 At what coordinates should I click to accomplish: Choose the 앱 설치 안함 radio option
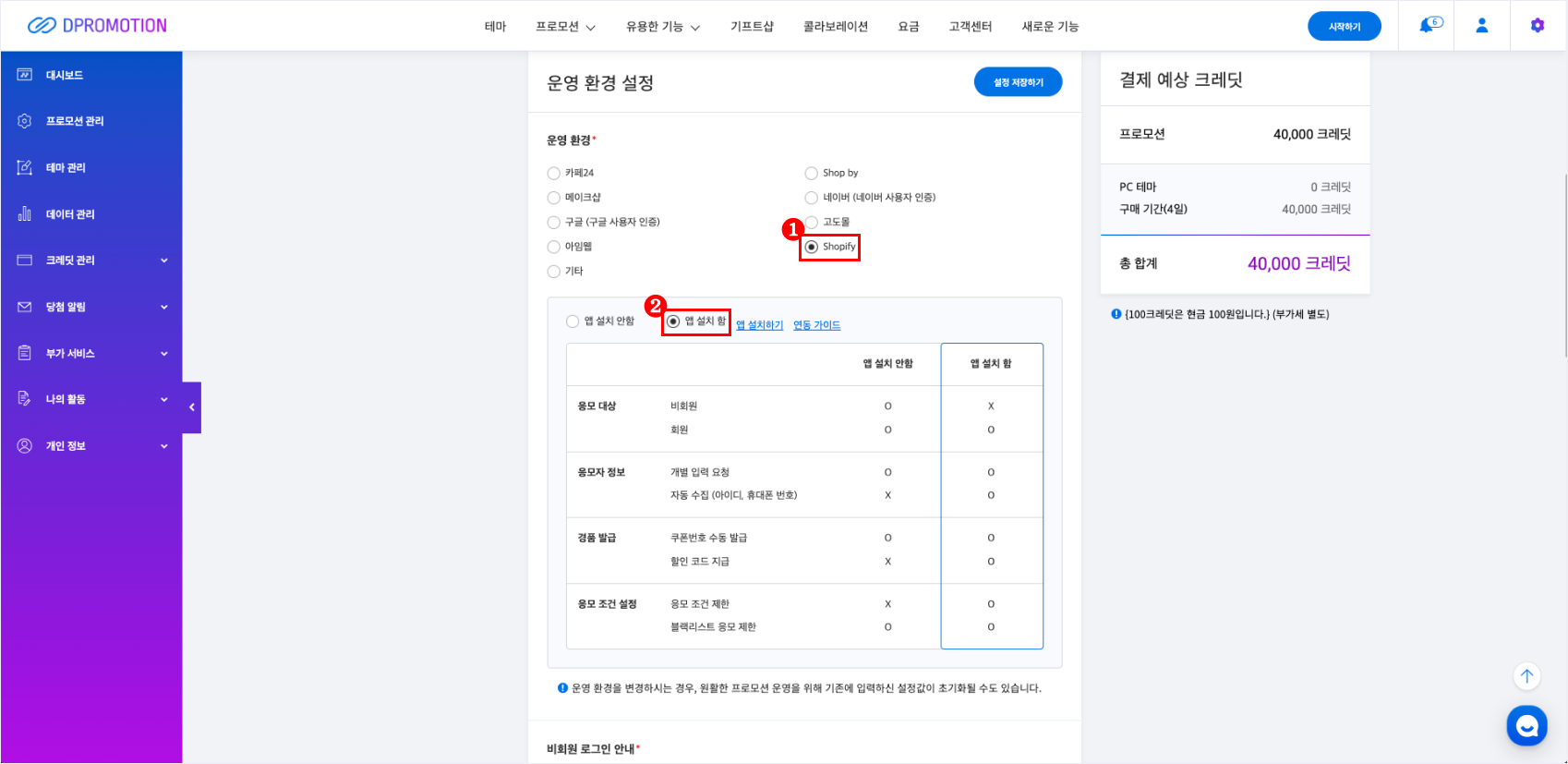[x=573, y=321]
